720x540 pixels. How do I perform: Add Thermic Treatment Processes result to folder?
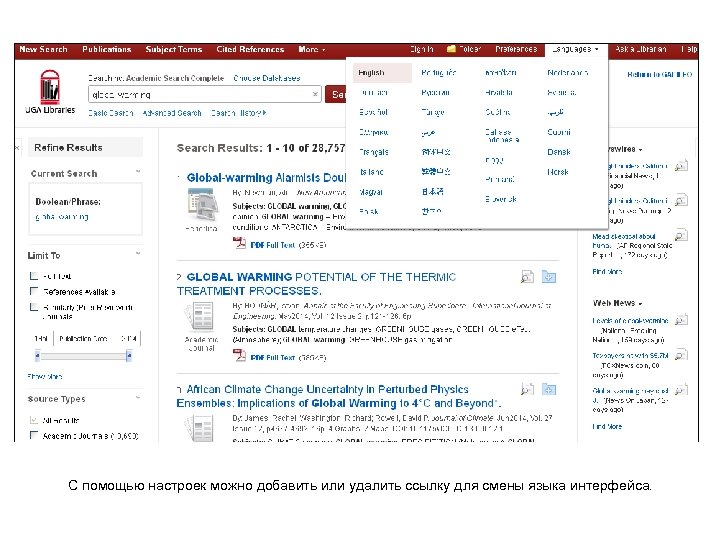point(549,277)
